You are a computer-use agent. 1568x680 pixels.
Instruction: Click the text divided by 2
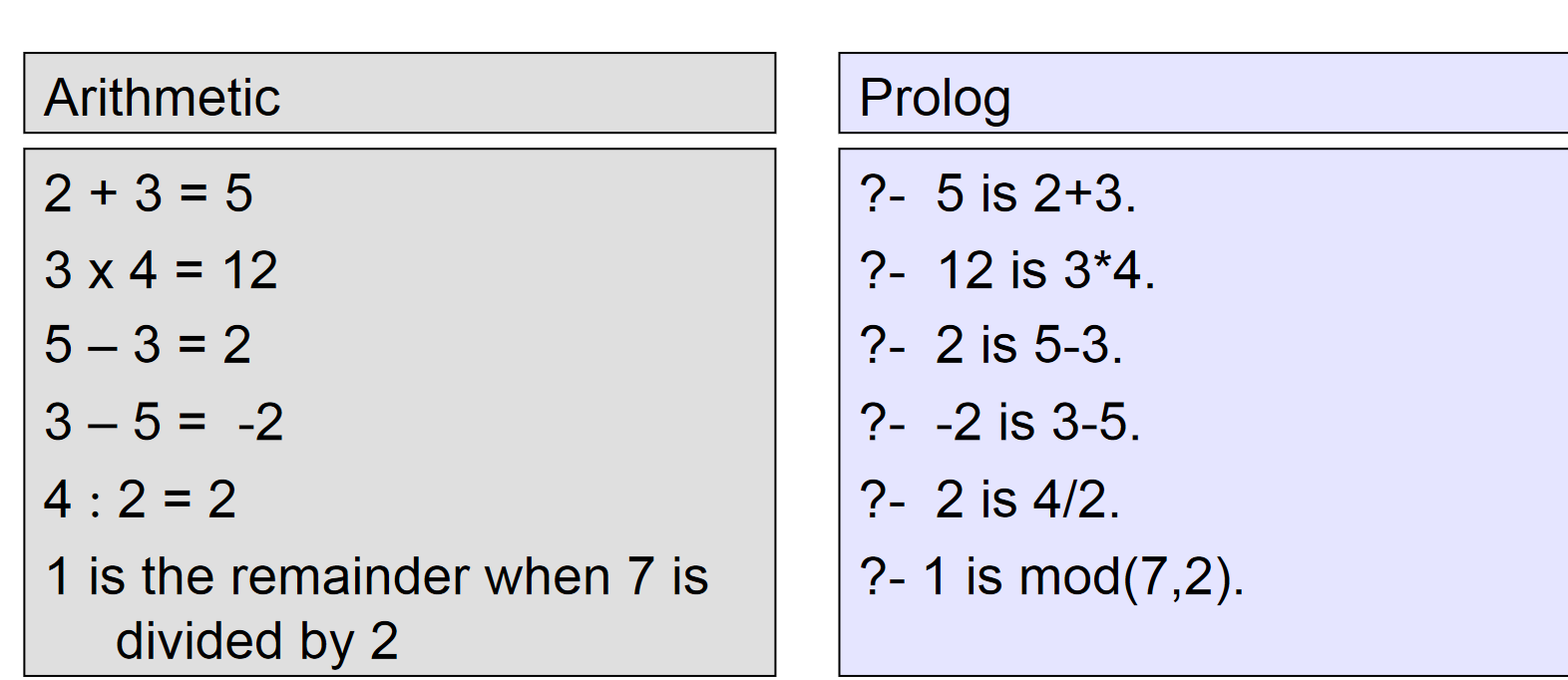257,641
